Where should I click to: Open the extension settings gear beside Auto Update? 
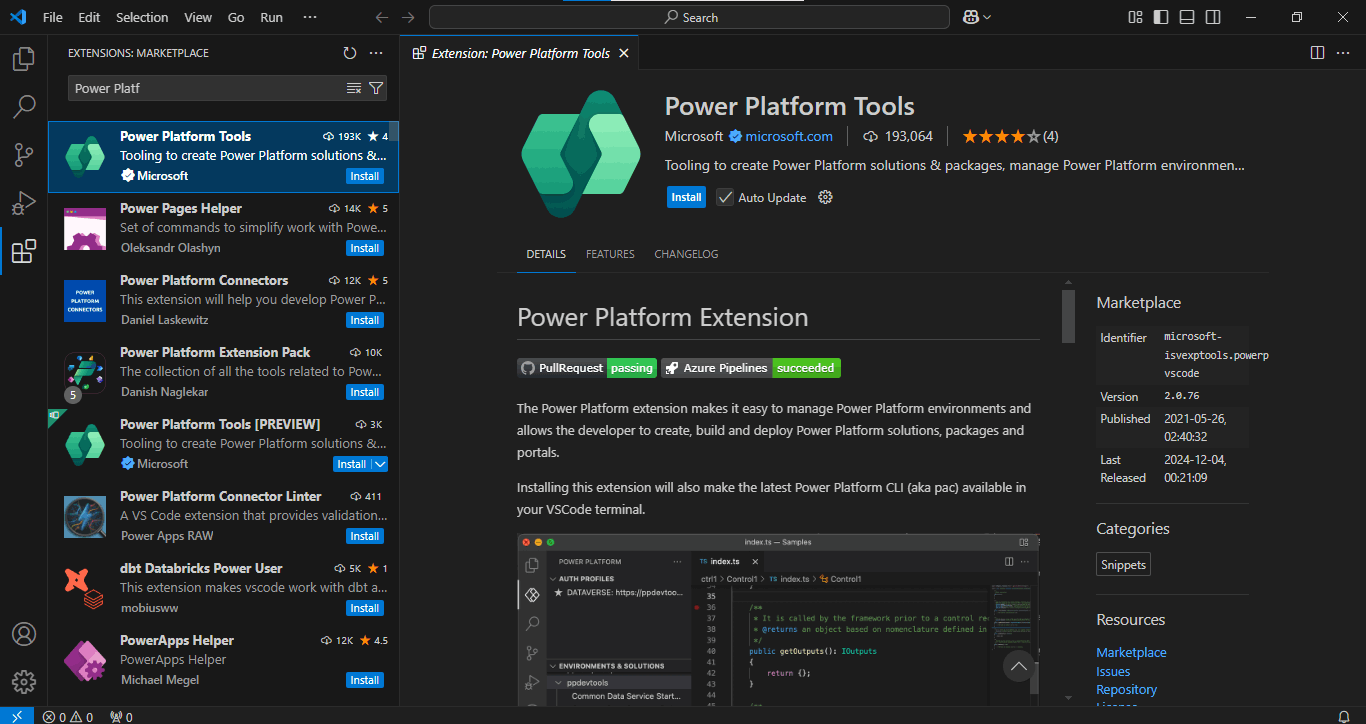pos(825,197)
